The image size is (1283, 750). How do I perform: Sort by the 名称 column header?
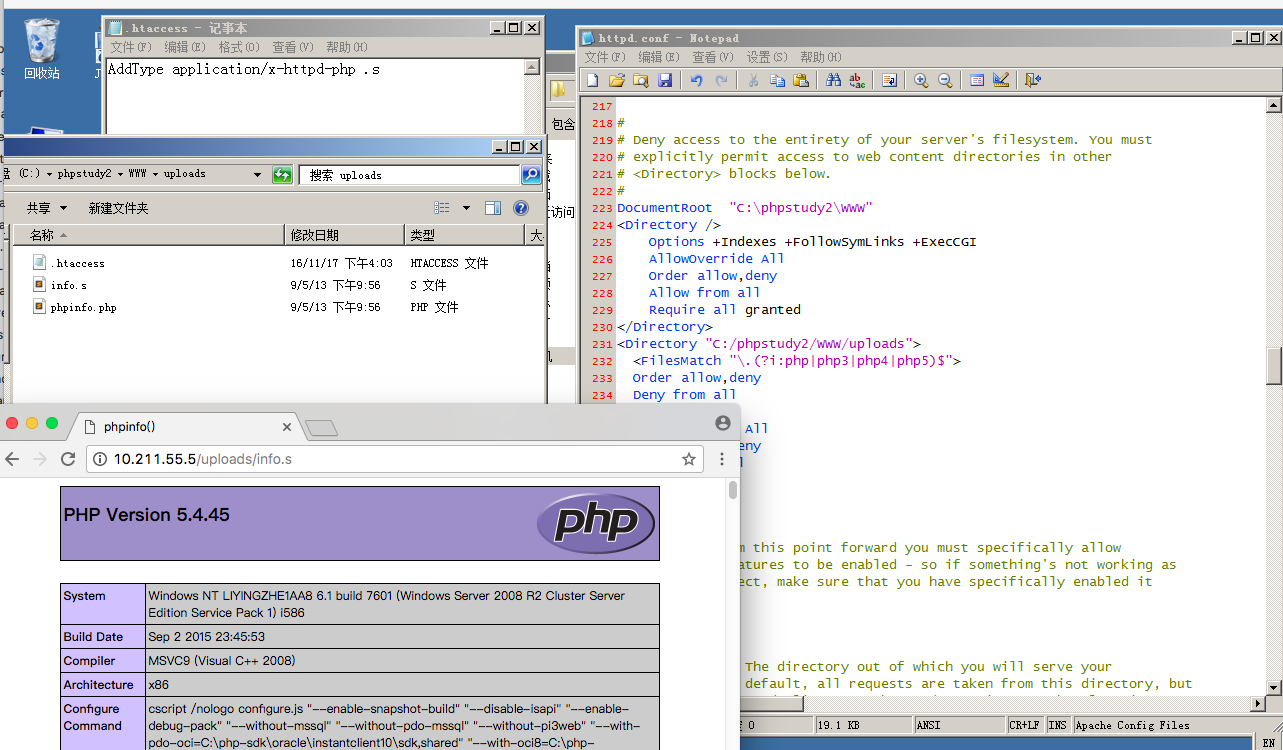148,235
